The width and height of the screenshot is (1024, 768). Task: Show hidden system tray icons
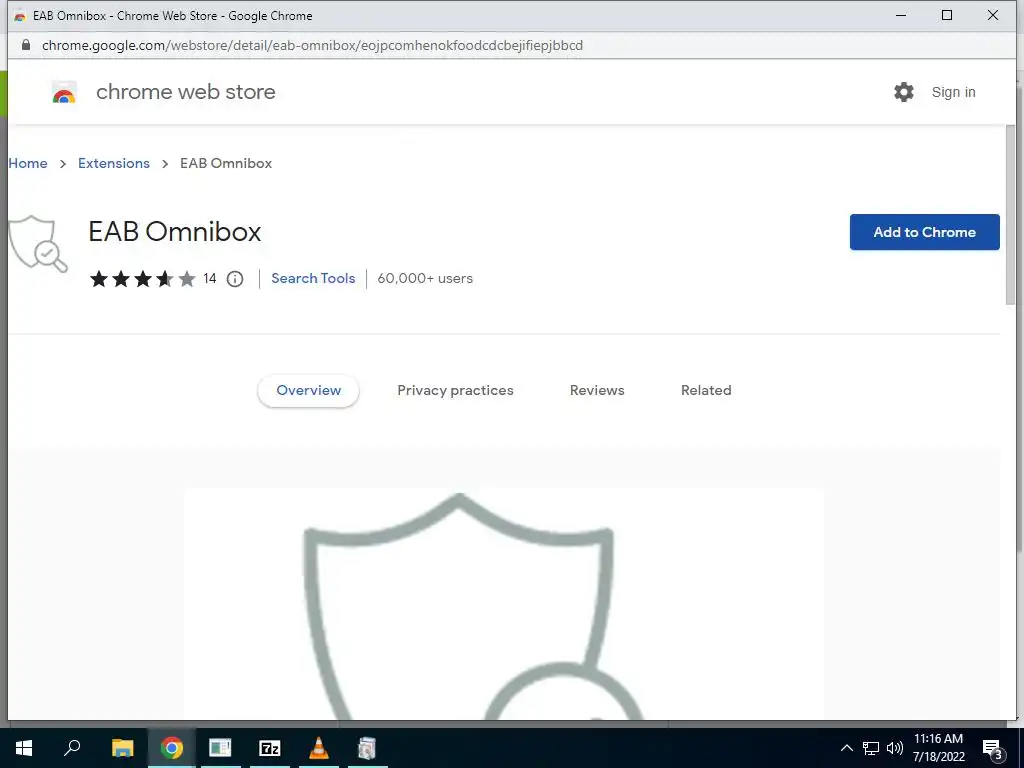(x=846, y=748)
